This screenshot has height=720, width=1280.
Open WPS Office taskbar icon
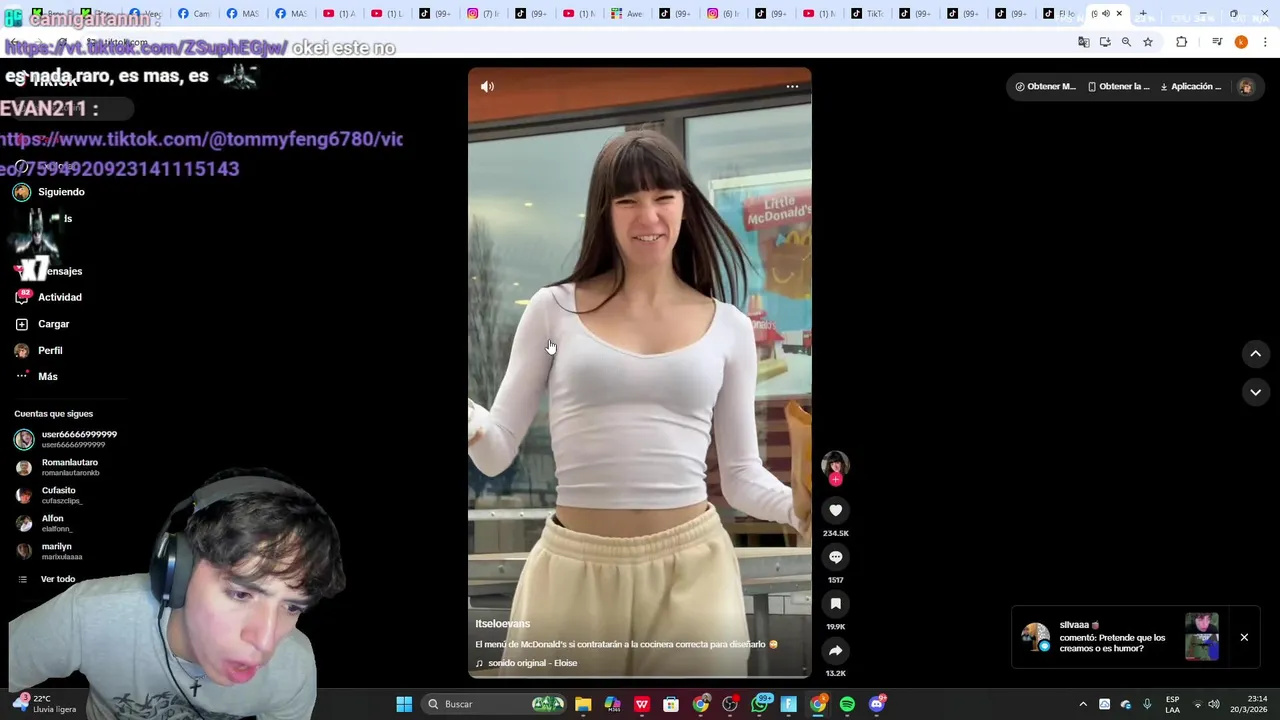(x=642, y=704)
